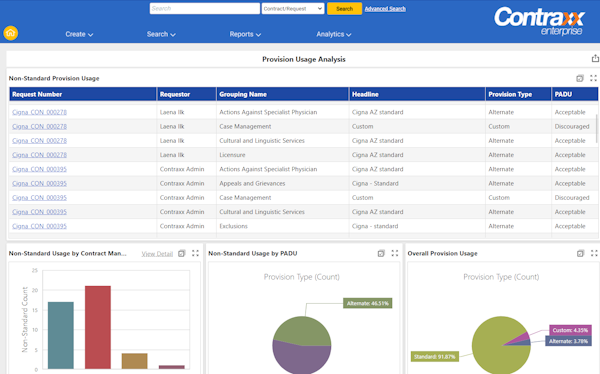Open Non-Standard Provision Usage in a new window
Viewport: 600px width, 374px height.
(x=580, y=78)
